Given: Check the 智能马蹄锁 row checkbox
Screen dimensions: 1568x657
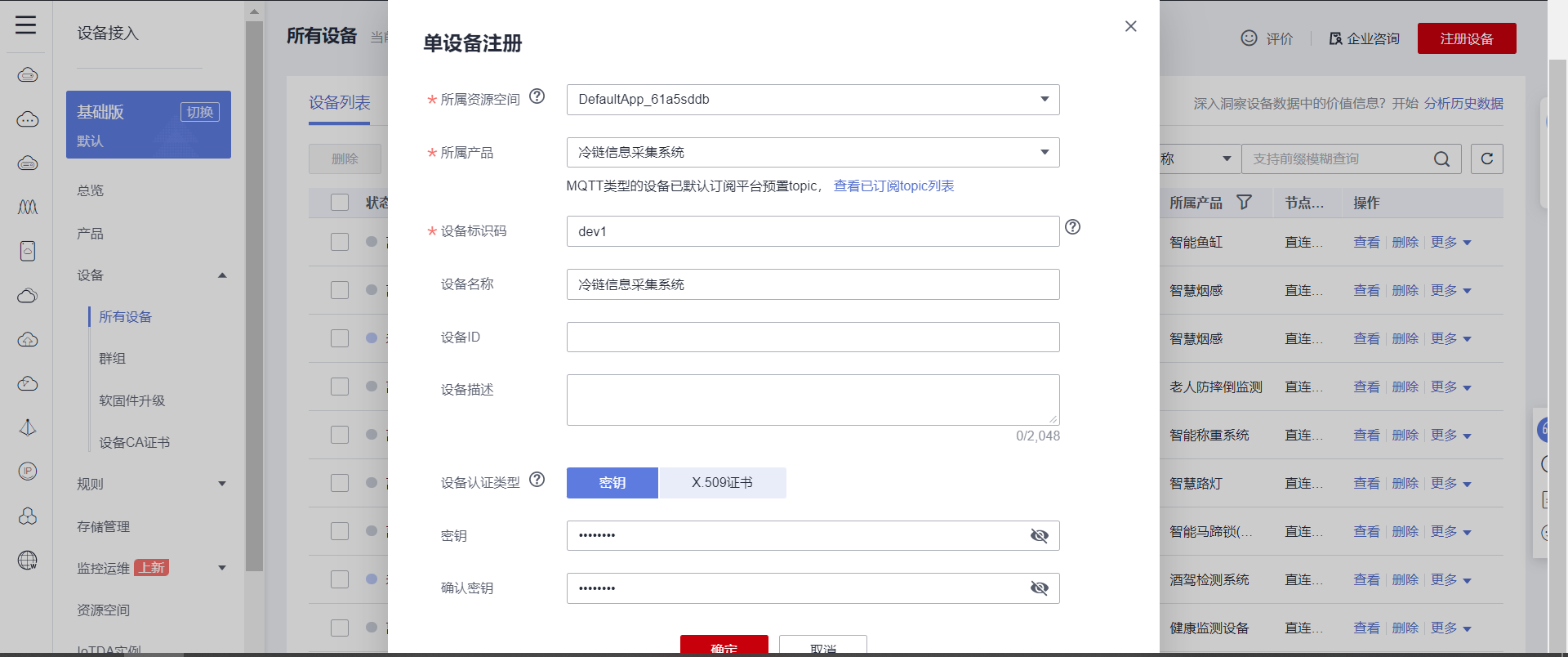Looking at the screenshot, I should pyautogui.click(x=340, y=531).
